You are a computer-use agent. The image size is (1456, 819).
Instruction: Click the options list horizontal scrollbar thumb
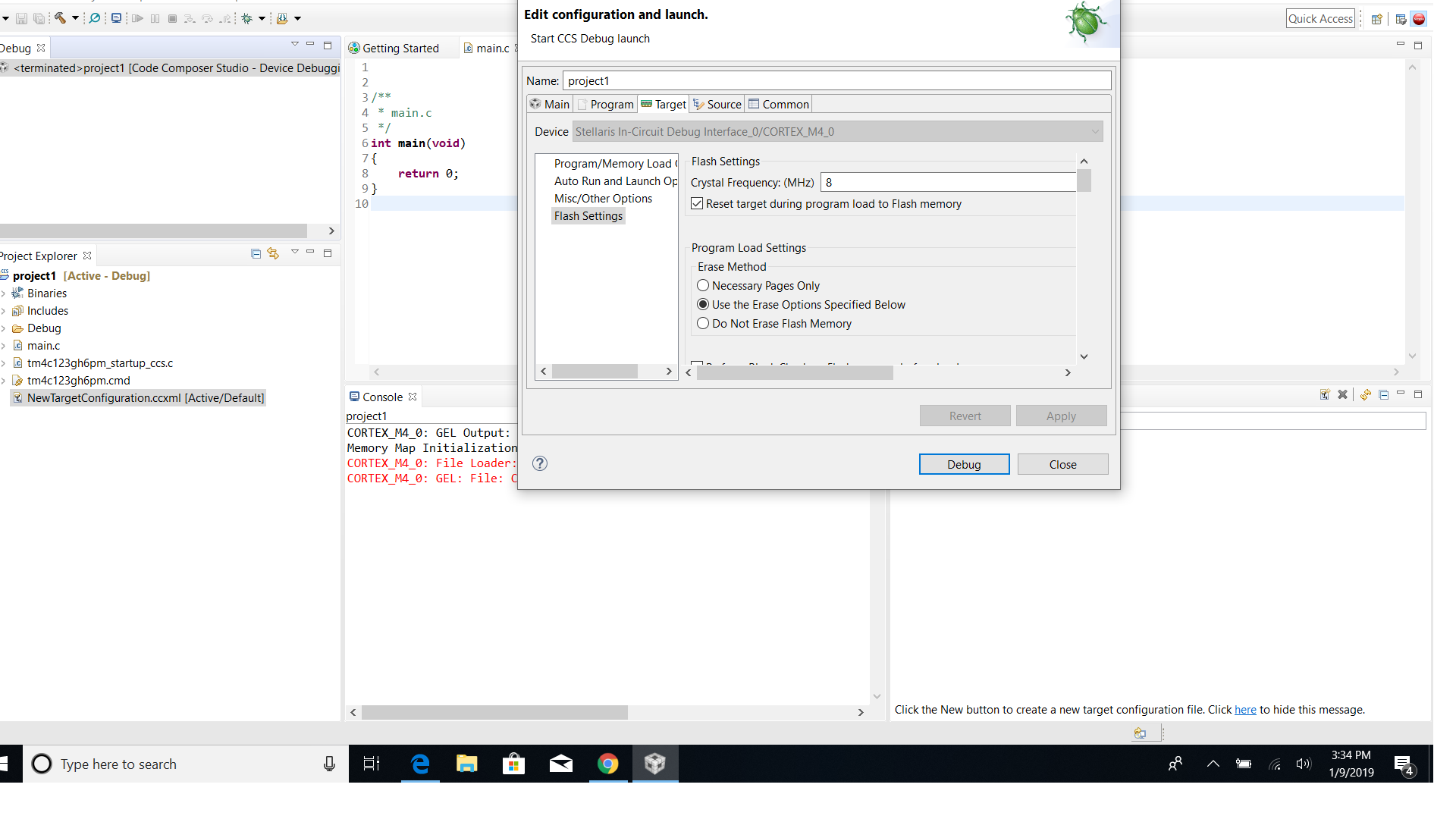coord(595,371)
